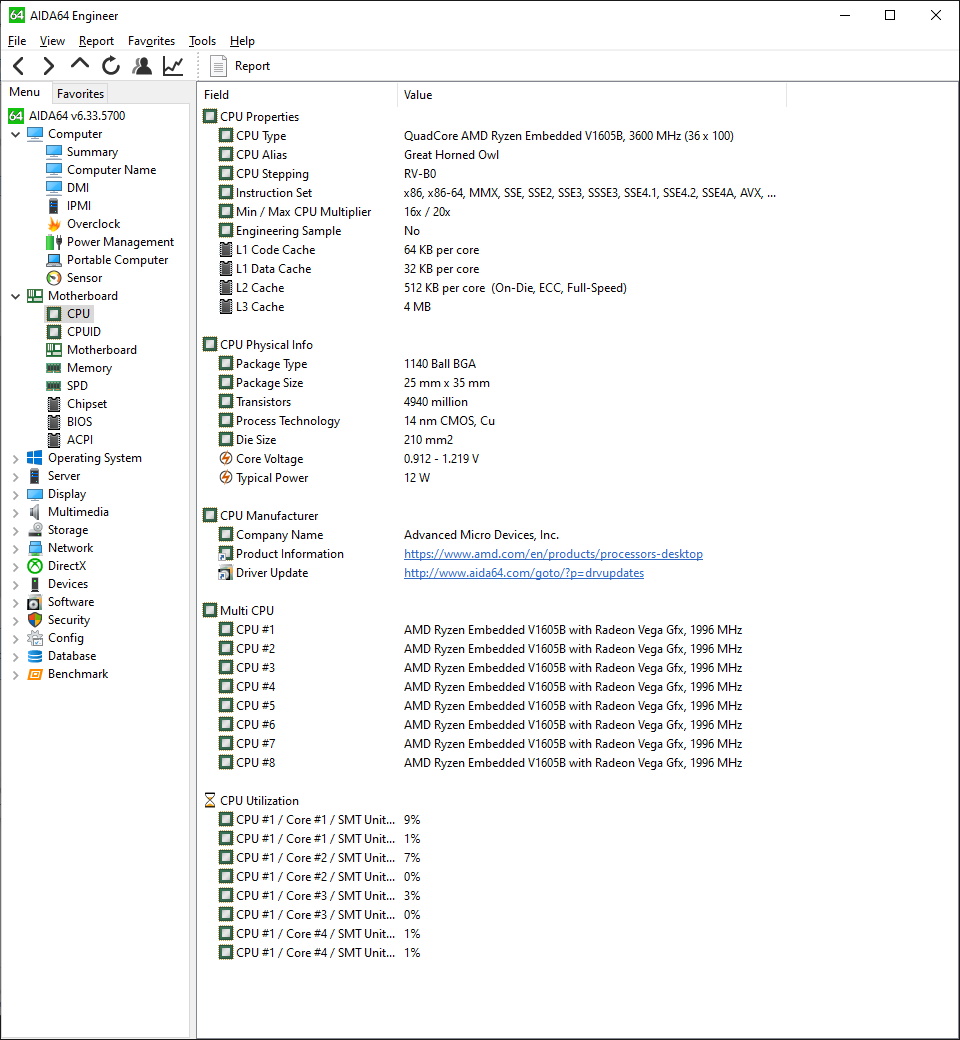Expand the Display node

pos(15,494)
